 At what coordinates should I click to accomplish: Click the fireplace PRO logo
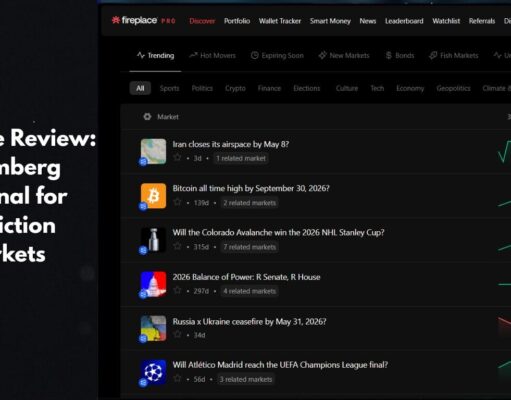coord(144,21)
